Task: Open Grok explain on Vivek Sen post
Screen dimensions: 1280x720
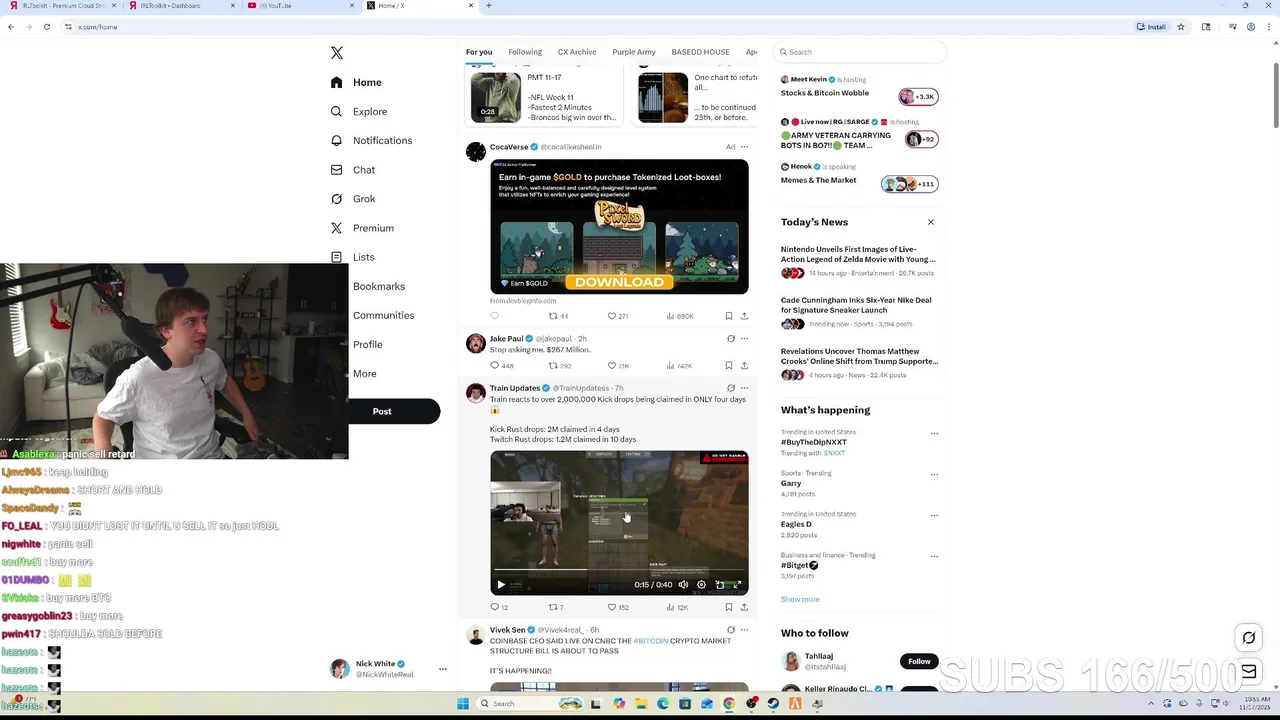Action: pyautogui.click(x=731, y=630)
